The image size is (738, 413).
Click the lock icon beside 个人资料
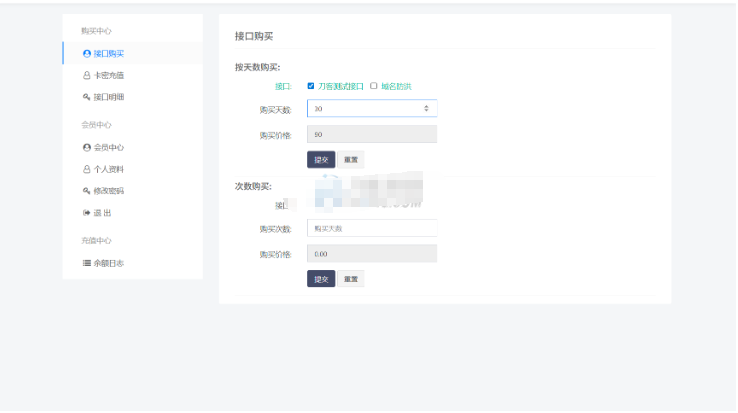coord(87,169)
